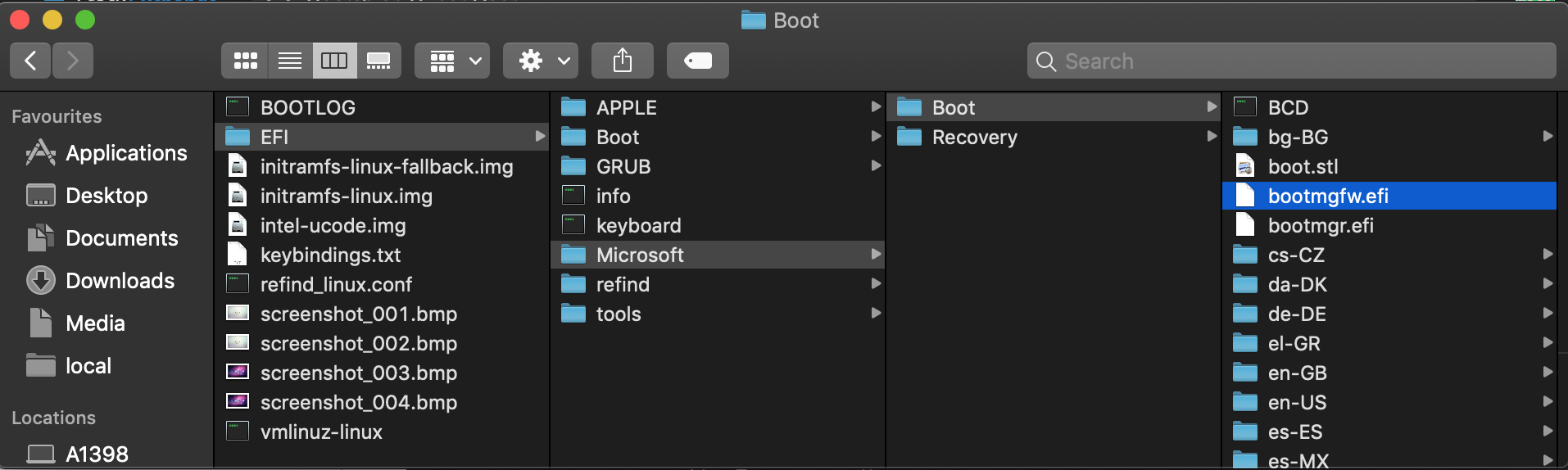
Task: Click the Edit Tags toolbar button
Action: [x=698, y=61]
